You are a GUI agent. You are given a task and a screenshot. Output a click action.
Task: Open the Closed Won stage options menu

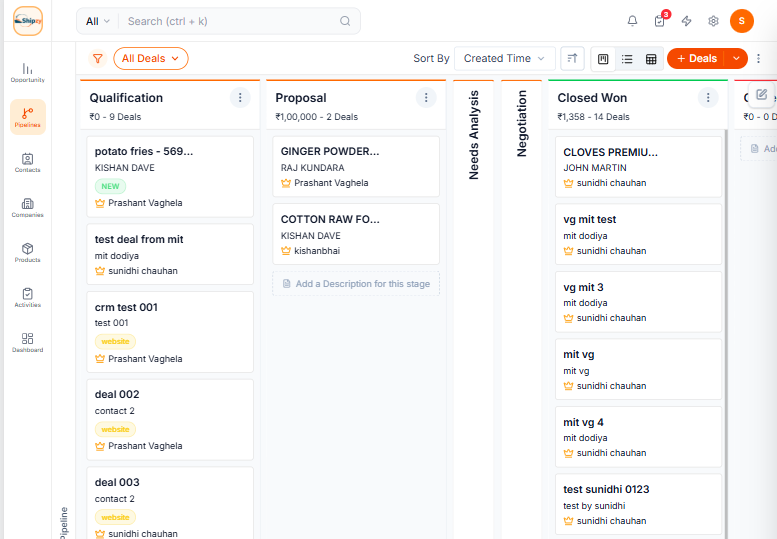(708, 98)
